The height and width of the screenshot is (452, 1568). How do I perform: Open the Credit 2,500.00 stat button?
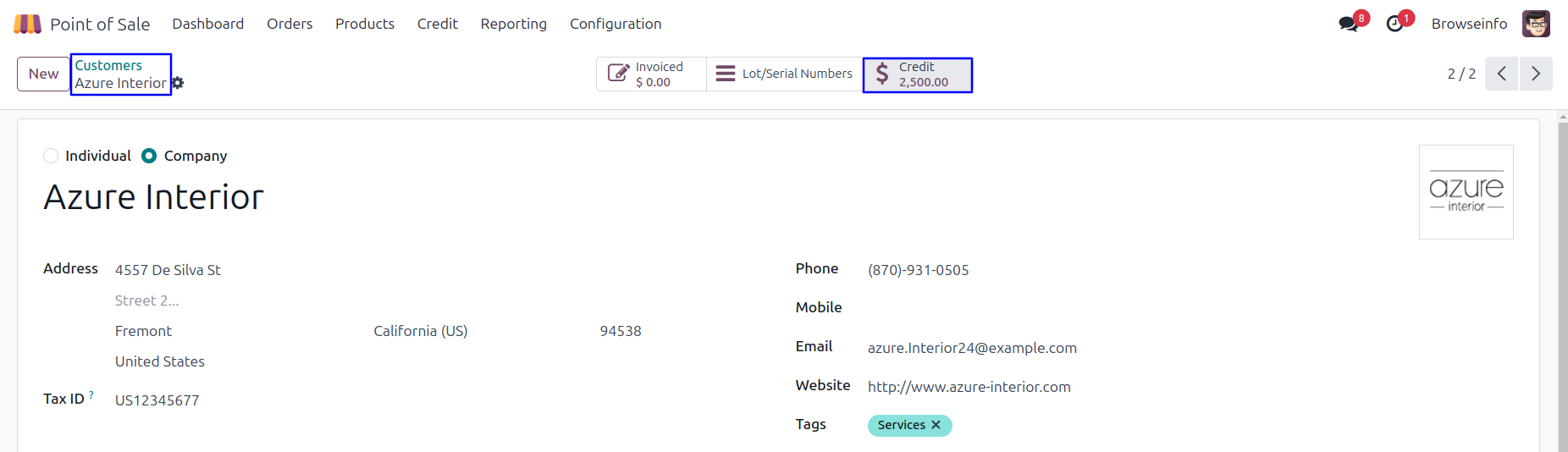pyautogui.click(x=917, y=74)
